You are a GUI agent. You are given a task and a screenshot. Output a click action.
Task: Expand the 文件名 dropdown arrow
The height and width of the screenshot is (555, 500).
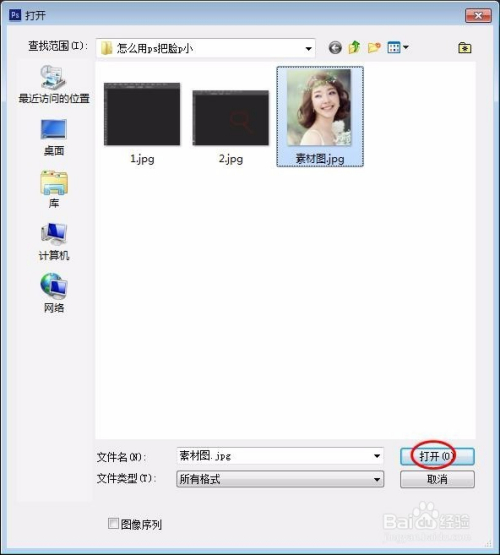[x=377, y=456]
